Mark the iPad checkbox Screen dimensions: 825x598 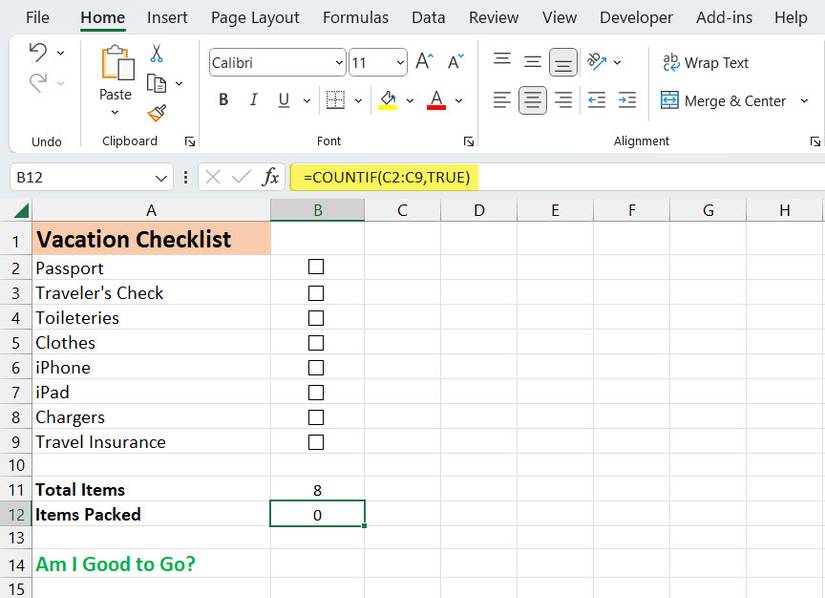tap(316, 392)
